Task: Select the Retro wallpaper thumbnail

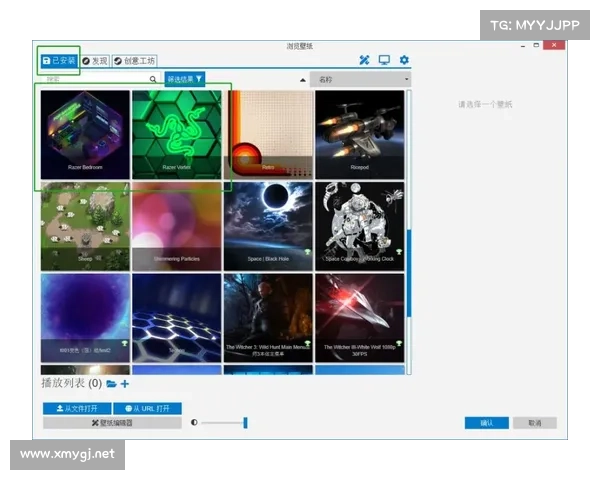Action: [268, 135]
